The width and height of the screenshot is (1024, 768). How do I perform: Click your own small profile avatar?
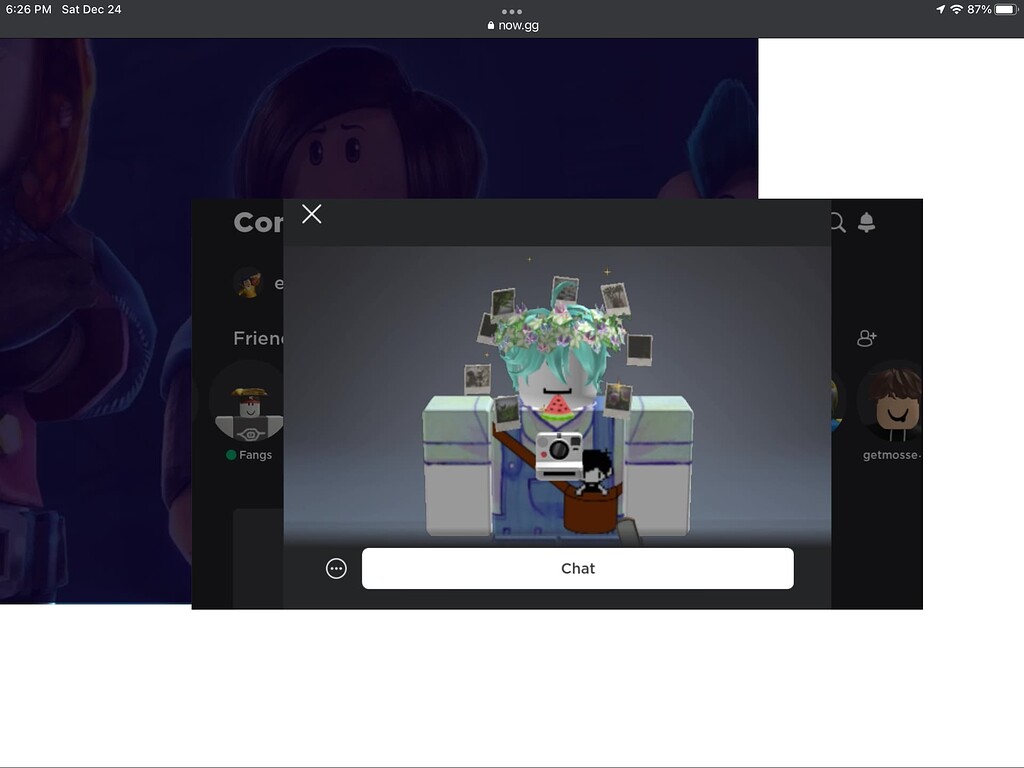pyautogui.click(x=248, y=283)
